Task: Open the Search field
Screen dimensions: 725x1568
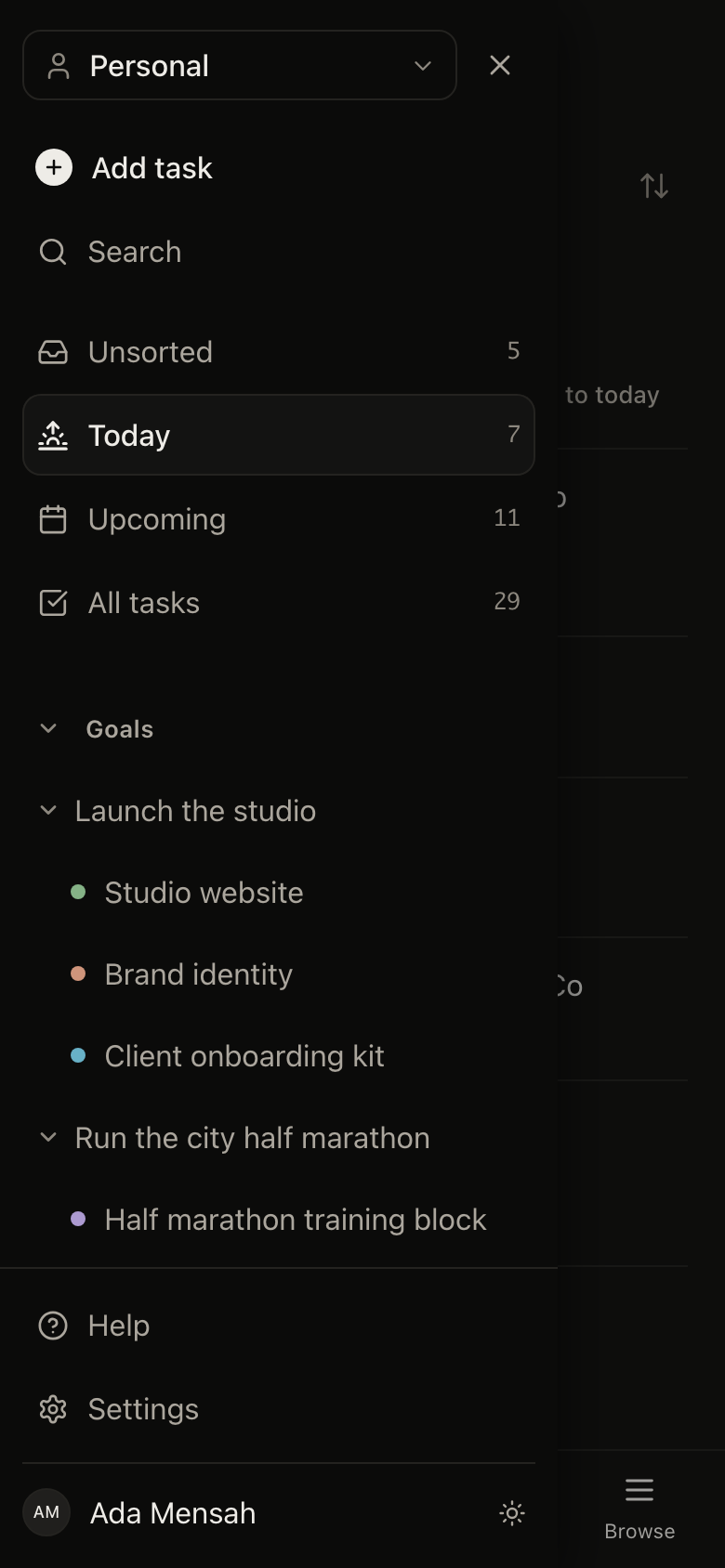Action: pos(279,252)
